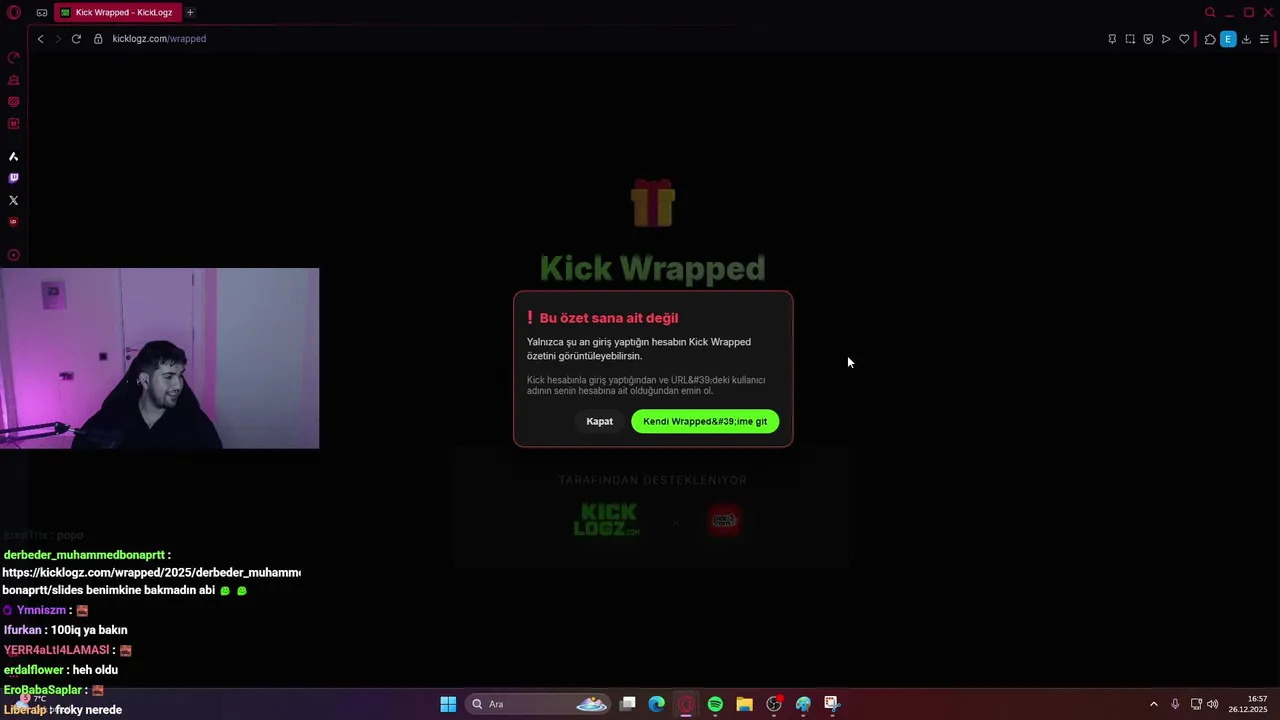Viewport: 1280px width, 720px height.
Task: Open the Windows Start menu
Action: click(448, 704)
